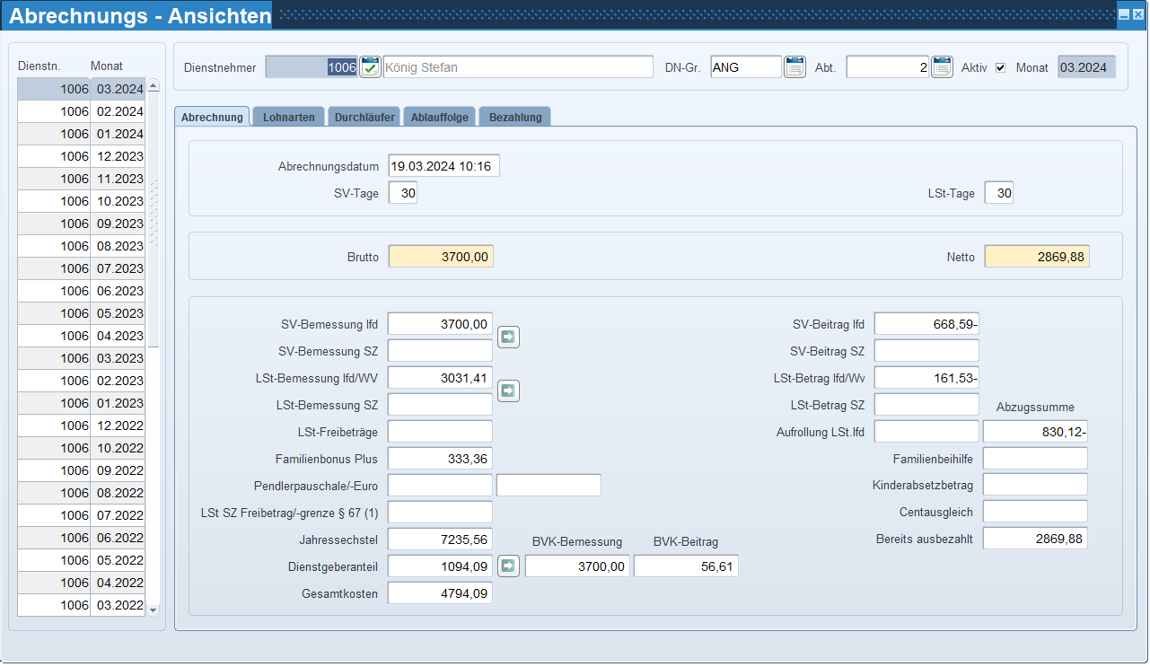This screenshot has width=1150, height=667.
Task: Click the Bereits ausbezahlt field 2869,88
Action: click(x=1035, y=539)
